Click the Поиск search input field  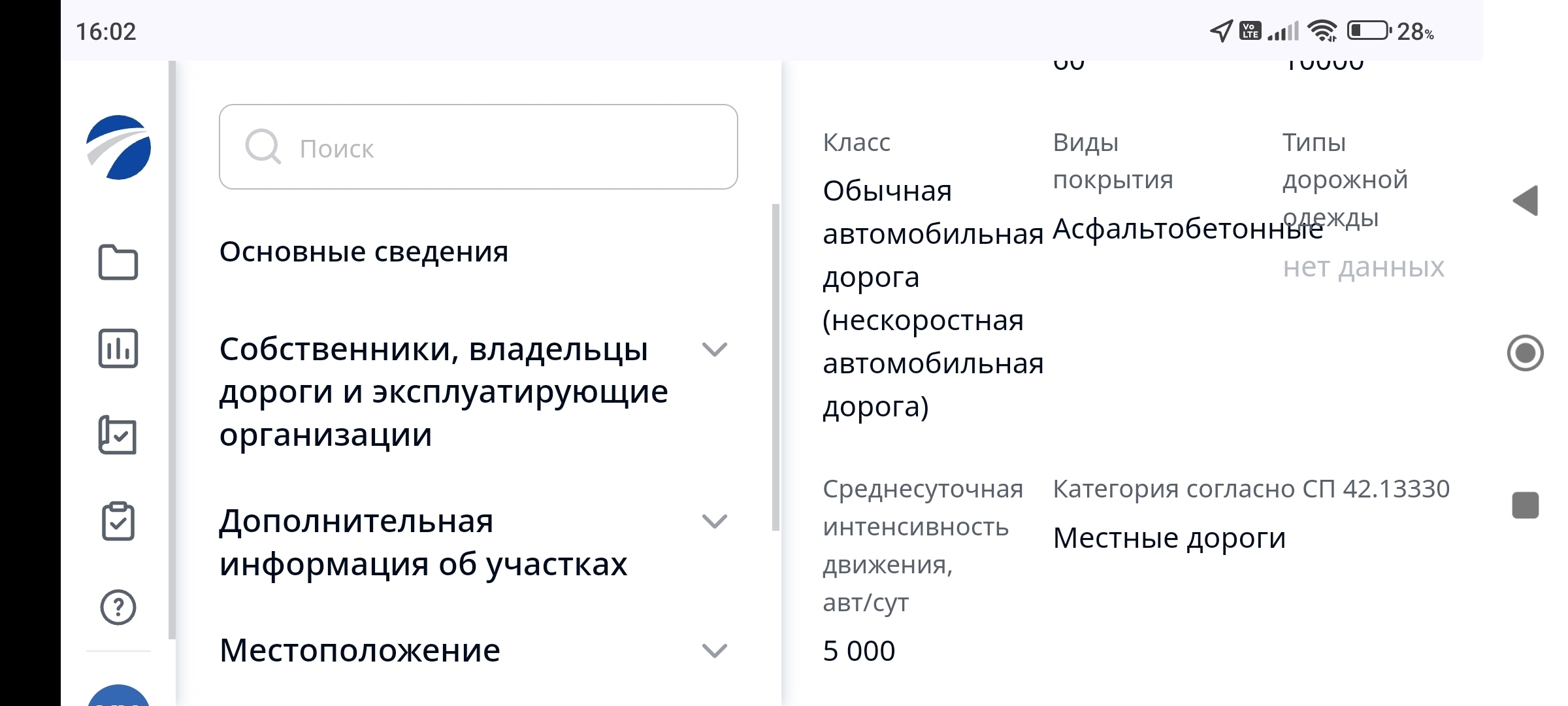[478, 146]
